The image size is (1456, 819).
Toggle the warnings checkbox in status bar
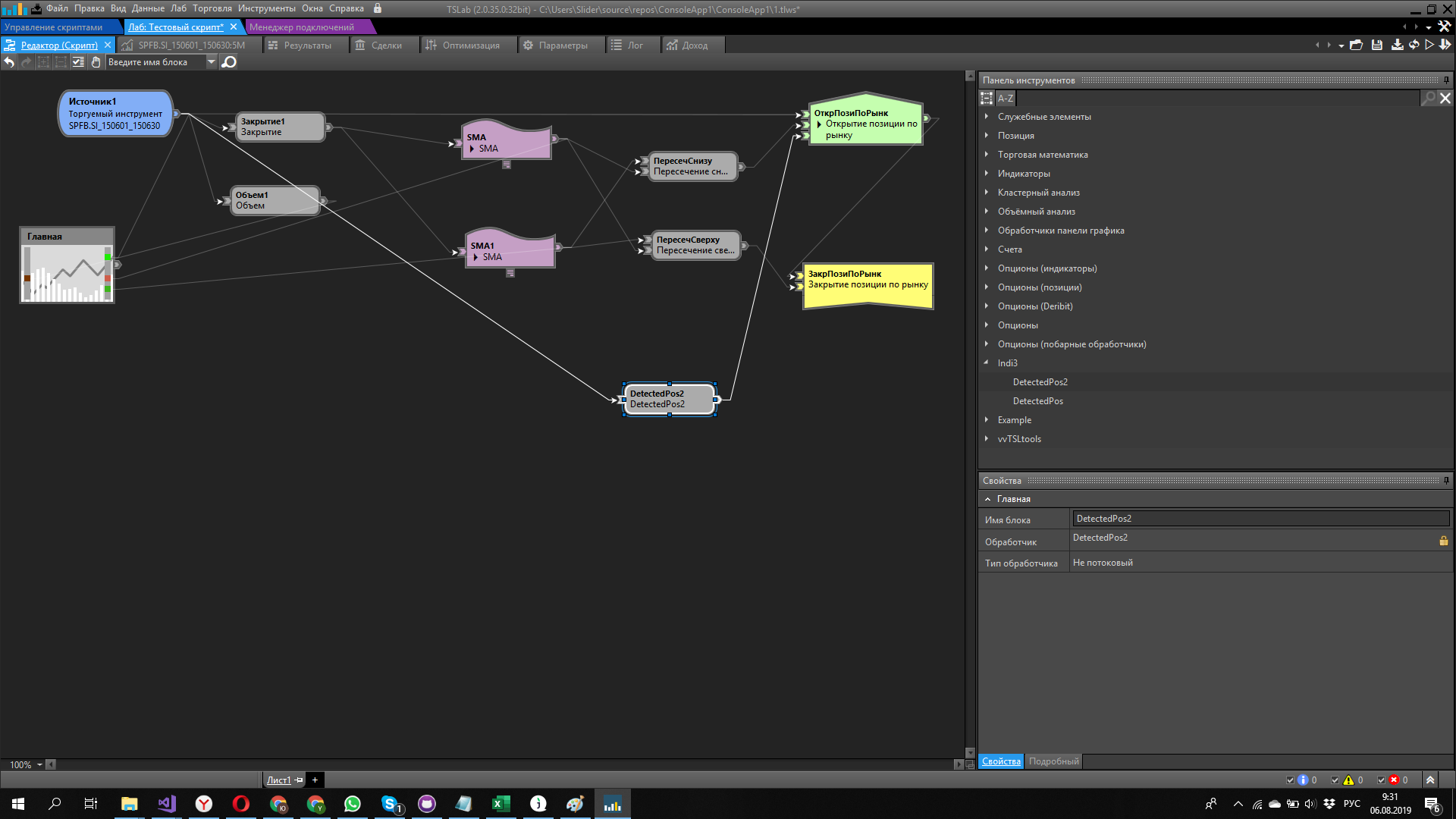coord(1335,780)
